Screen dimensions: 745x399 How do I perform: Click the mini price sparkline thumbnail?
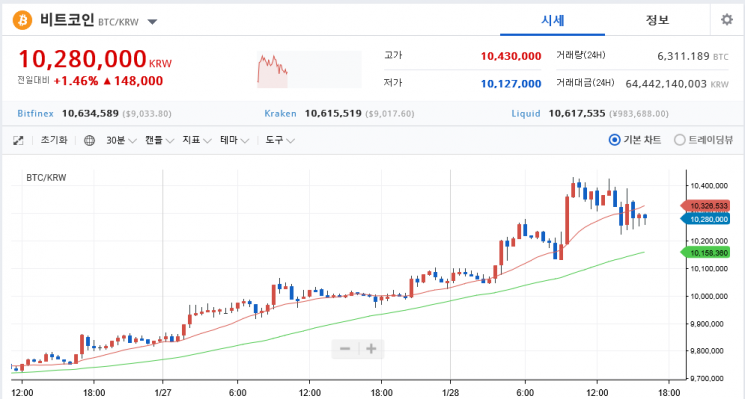(309, 70)
